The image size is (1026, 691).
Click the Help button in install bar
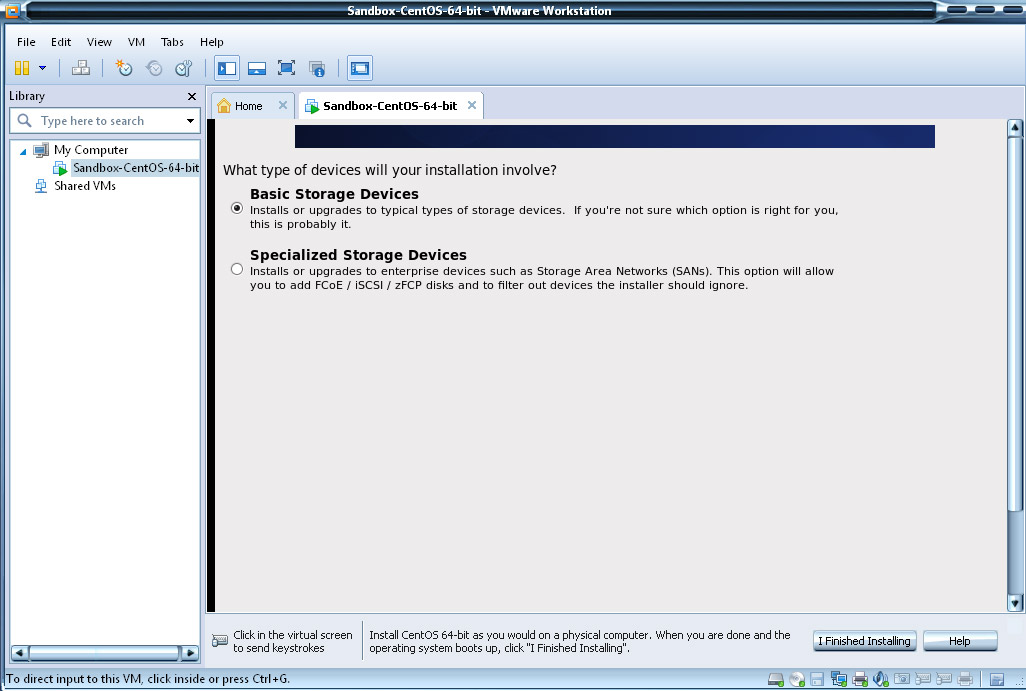959,641
